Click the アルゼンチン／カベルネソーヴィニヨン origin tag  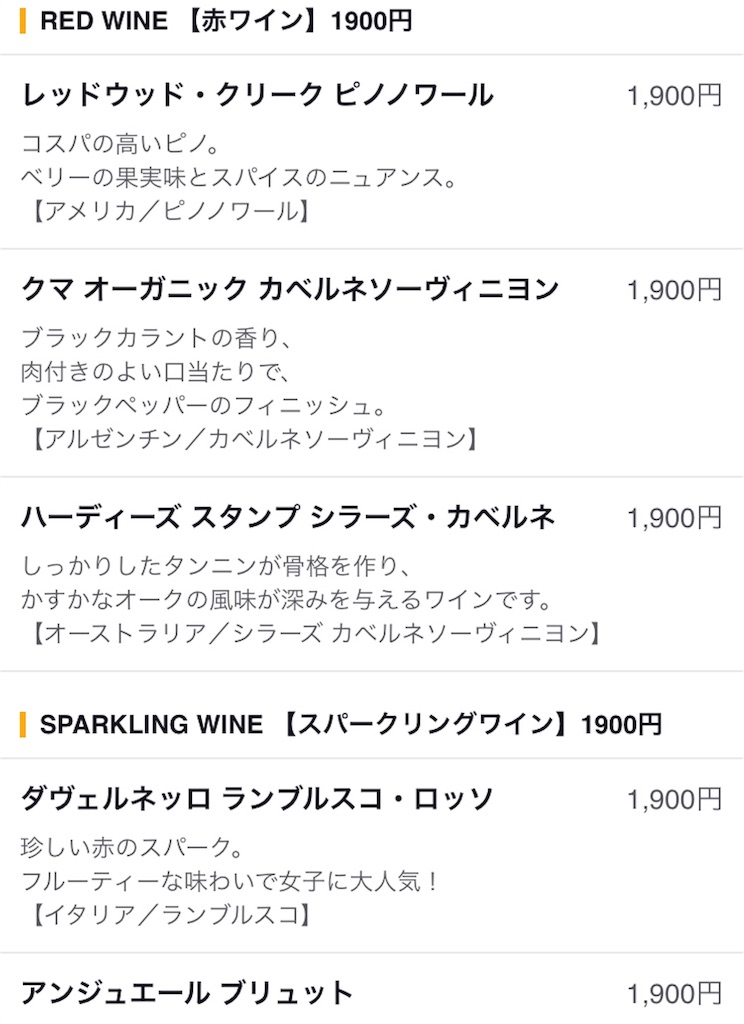coord(254,439)
